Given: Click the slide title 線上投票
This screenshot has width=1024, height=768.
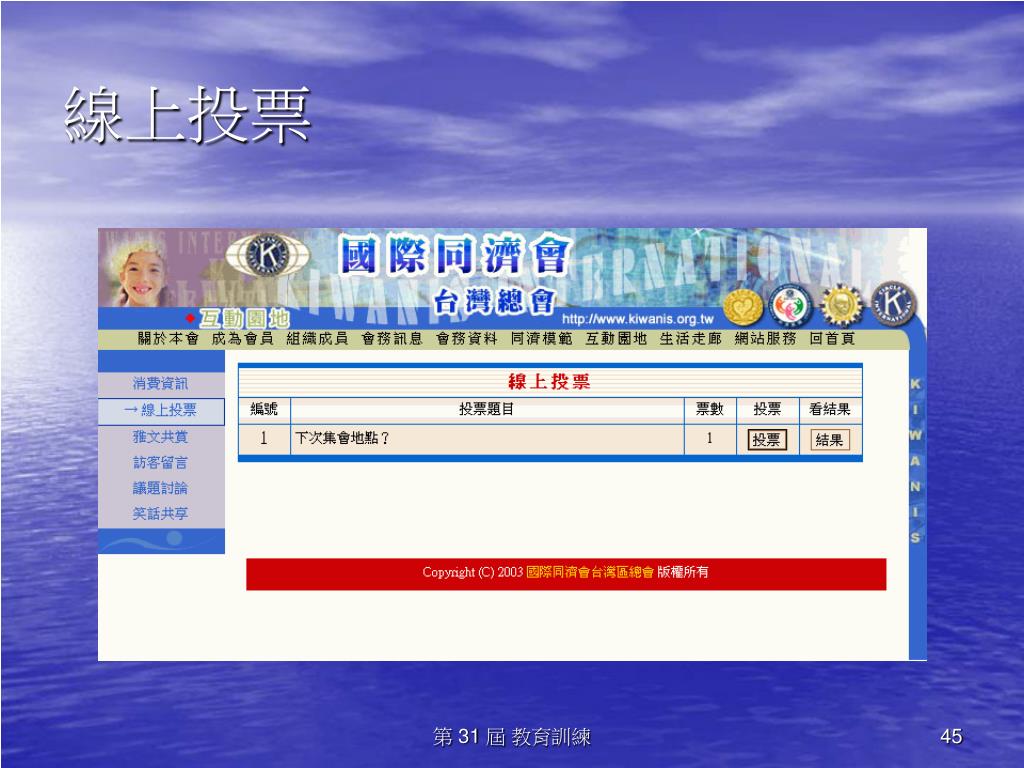Looking at the screenshot, I should [x=187, y=116].
